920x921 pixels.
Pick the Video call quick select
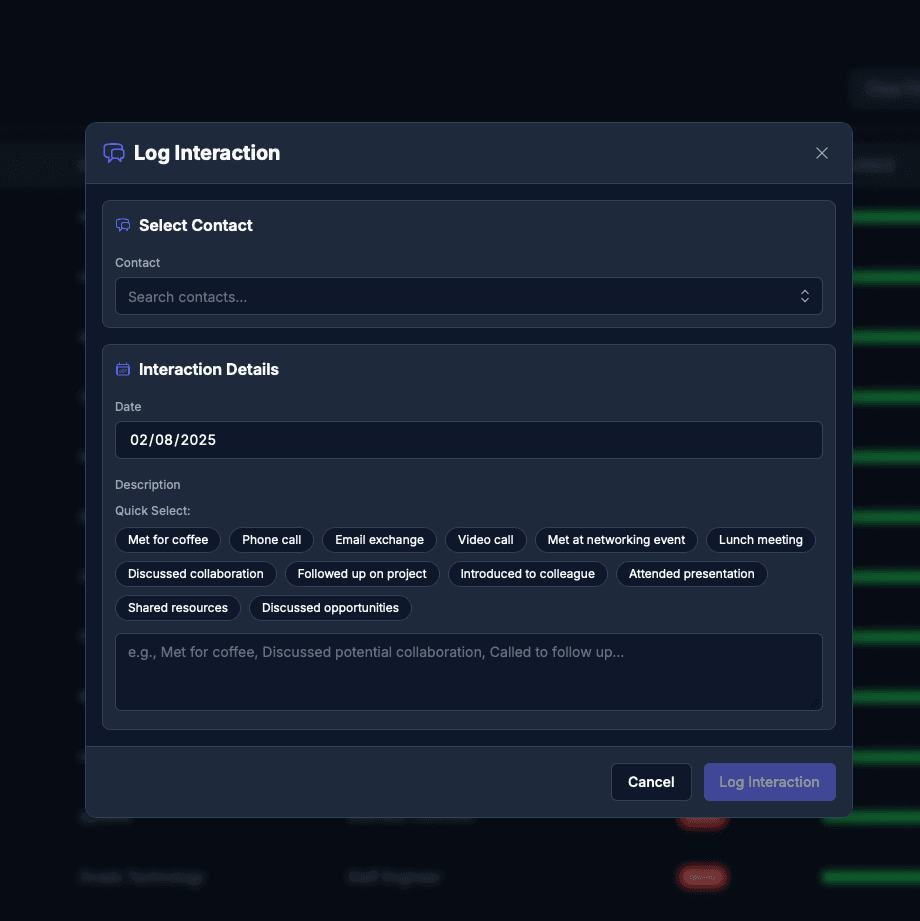pos(485,540)
